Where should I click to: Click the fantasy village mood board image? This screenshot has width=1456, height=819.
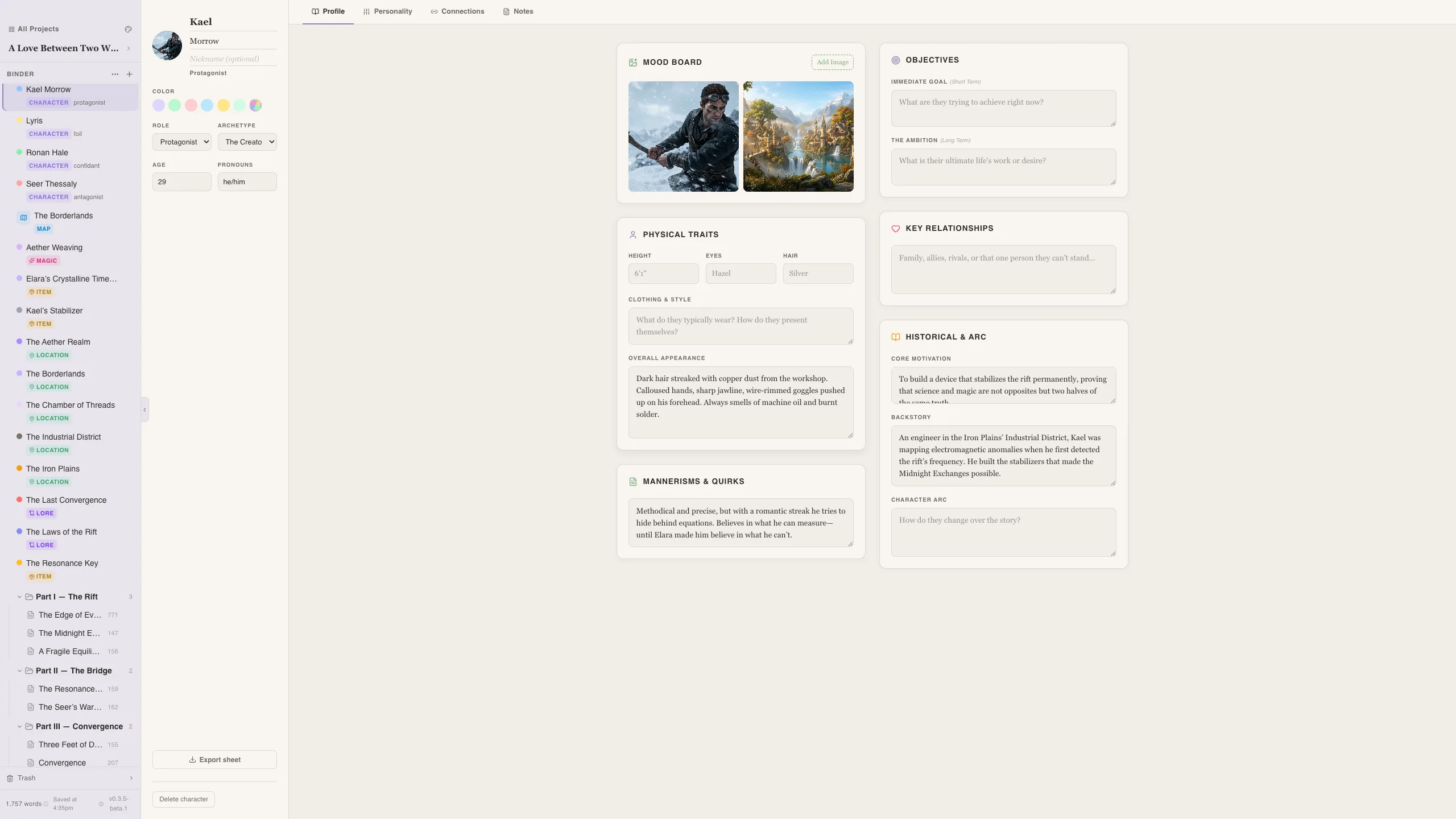(x=798, y=136)
